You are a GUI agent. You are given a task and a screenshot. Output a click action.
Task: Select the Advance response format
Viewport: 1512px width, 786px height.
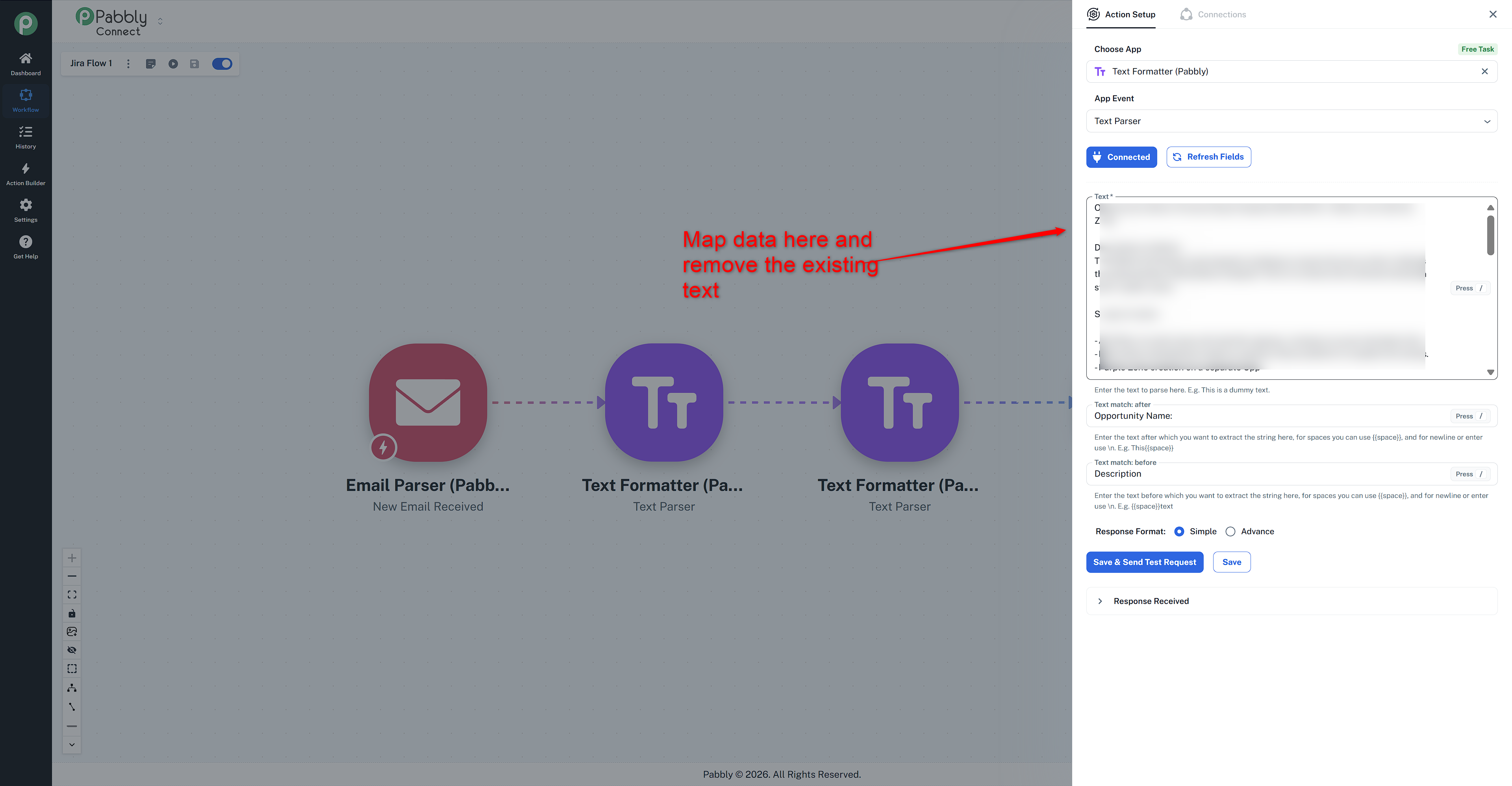pos(1230,531)
